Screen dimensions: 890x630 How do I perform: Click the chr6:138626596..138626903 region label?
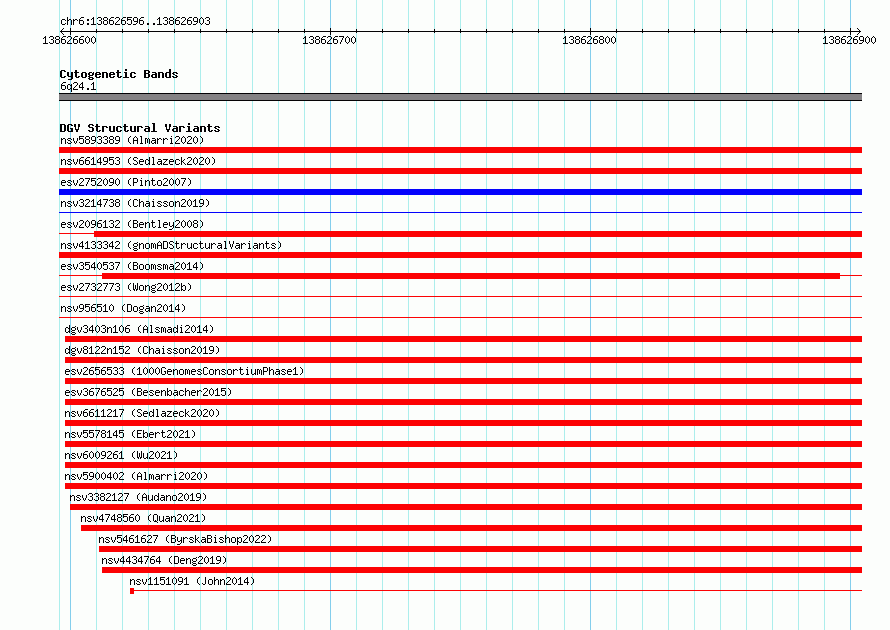135,21
